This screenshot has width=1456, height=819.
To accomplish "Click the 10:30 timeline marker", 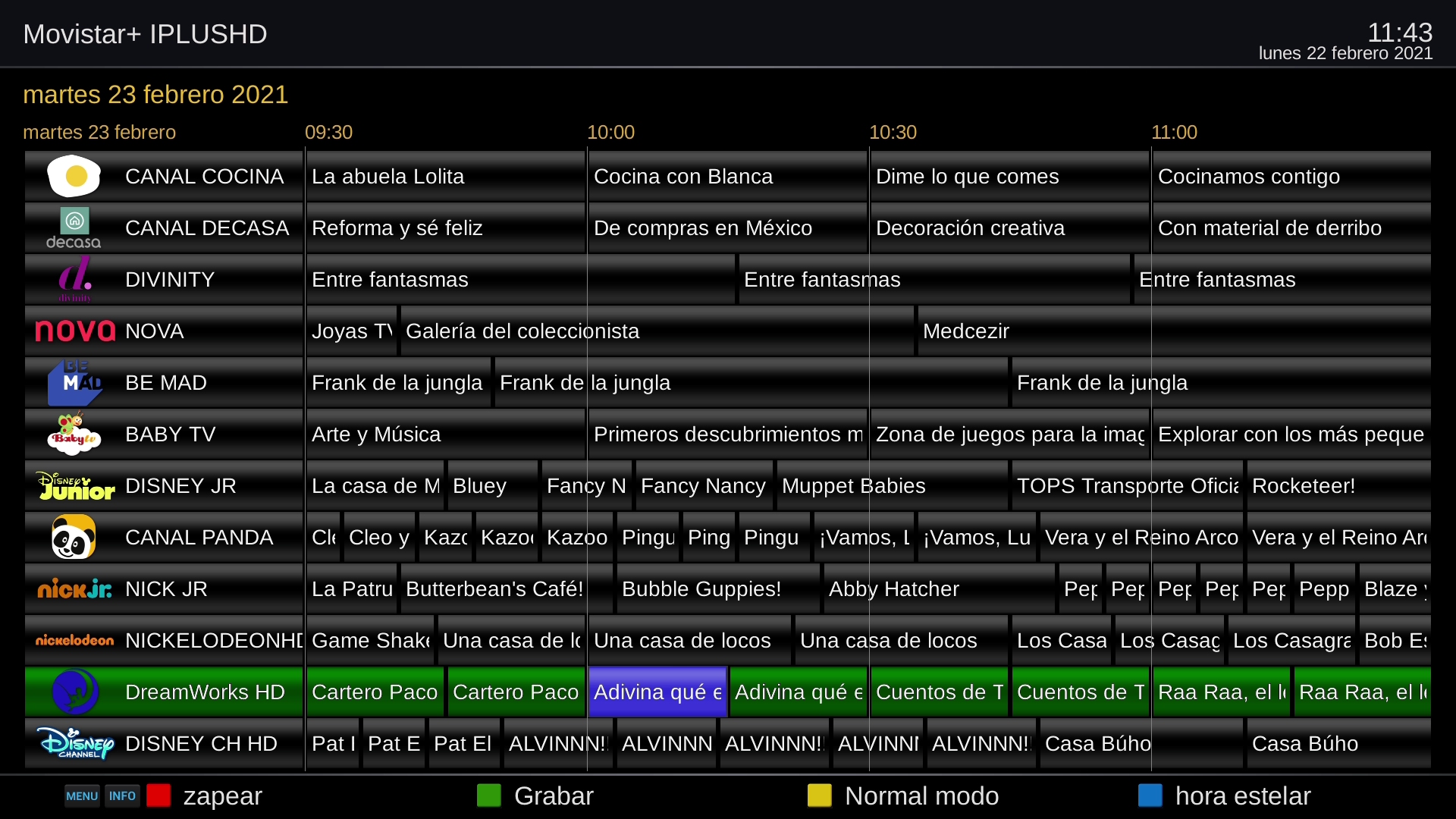I will point(893,132).
